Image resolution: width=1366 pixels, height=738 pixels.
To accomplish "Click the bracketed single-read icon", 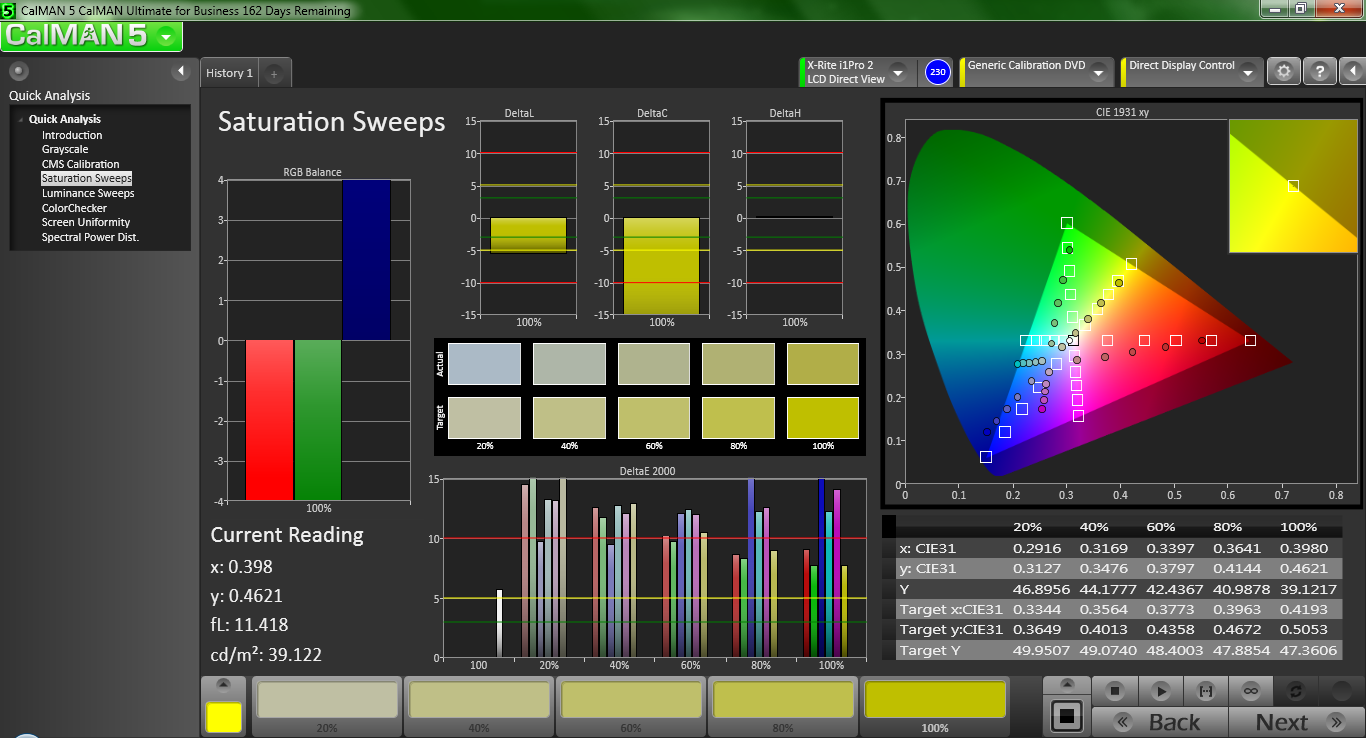I will tap(1205, 691).
